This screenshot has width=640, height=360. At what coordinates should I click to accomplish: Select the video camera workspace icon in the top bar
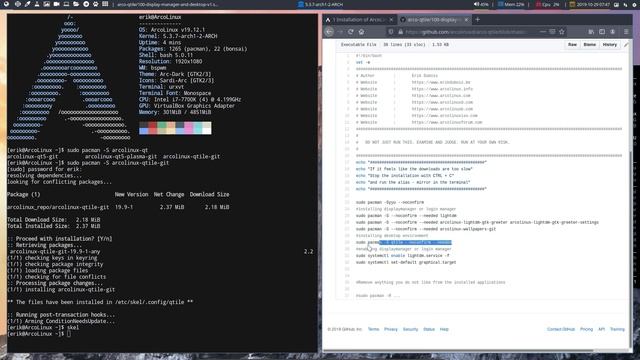click(x=56, y=4)
